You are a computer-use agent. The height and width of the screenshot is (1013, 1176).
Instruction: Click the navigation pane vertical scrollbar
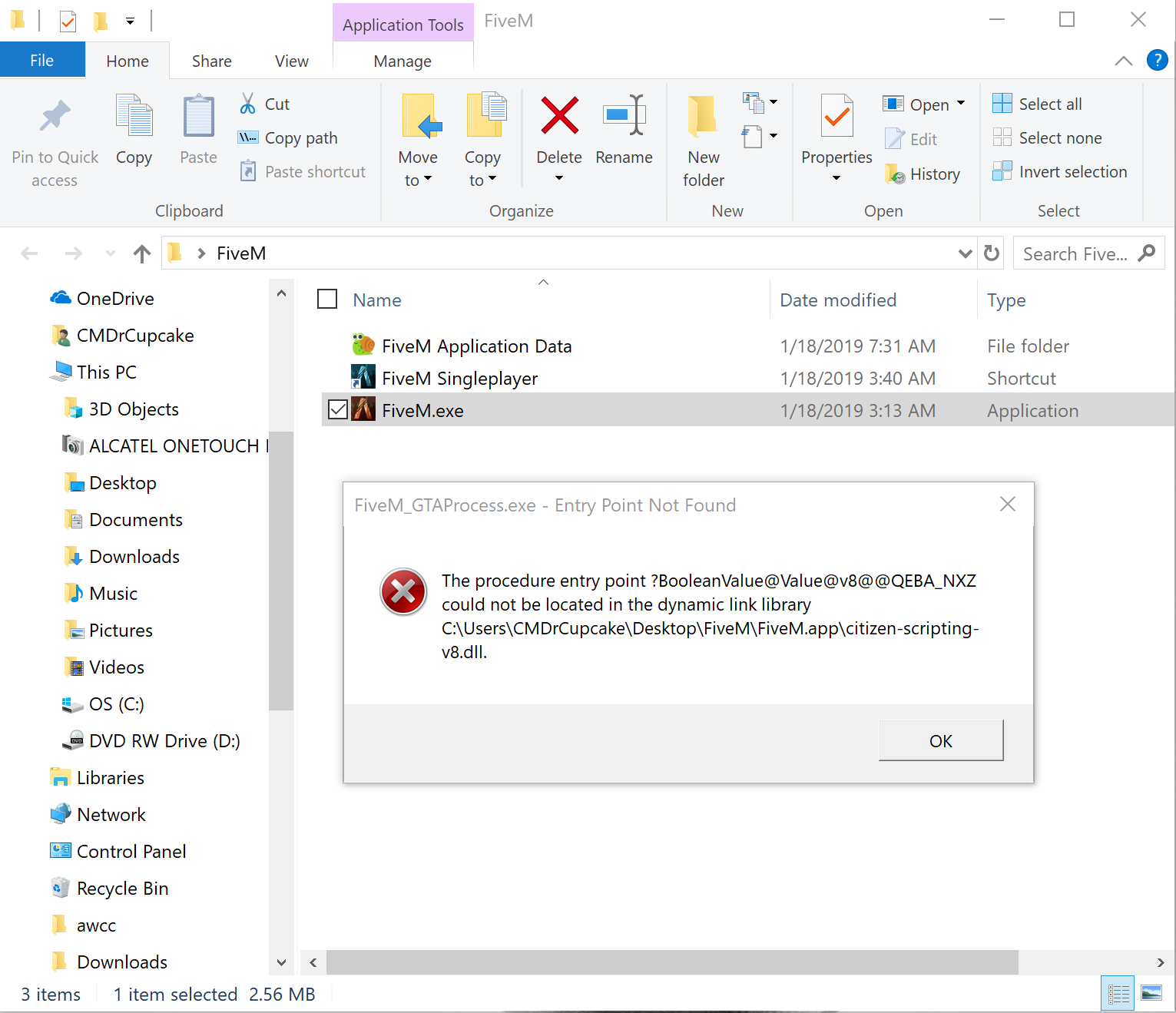tap(281, 571)
